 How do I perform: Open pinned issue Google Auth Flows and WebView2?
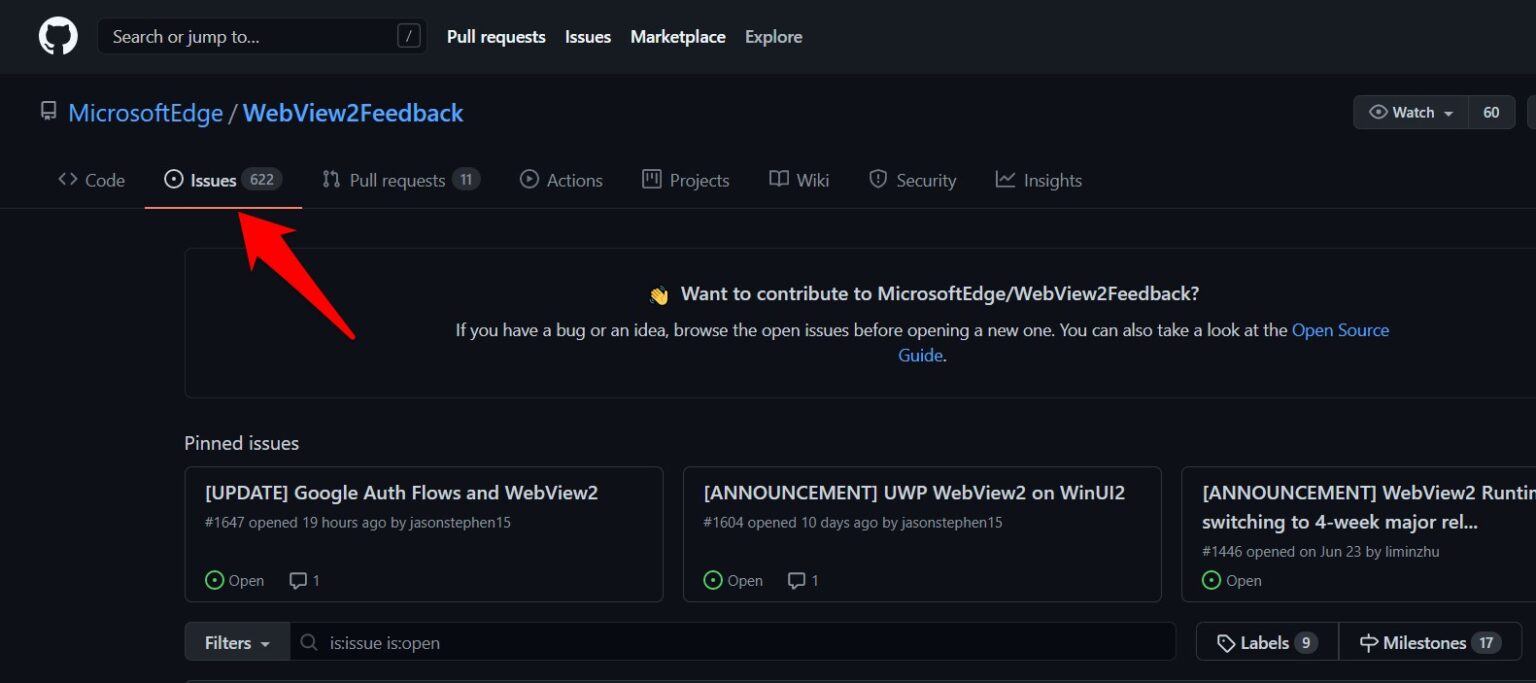pos(401,492)
